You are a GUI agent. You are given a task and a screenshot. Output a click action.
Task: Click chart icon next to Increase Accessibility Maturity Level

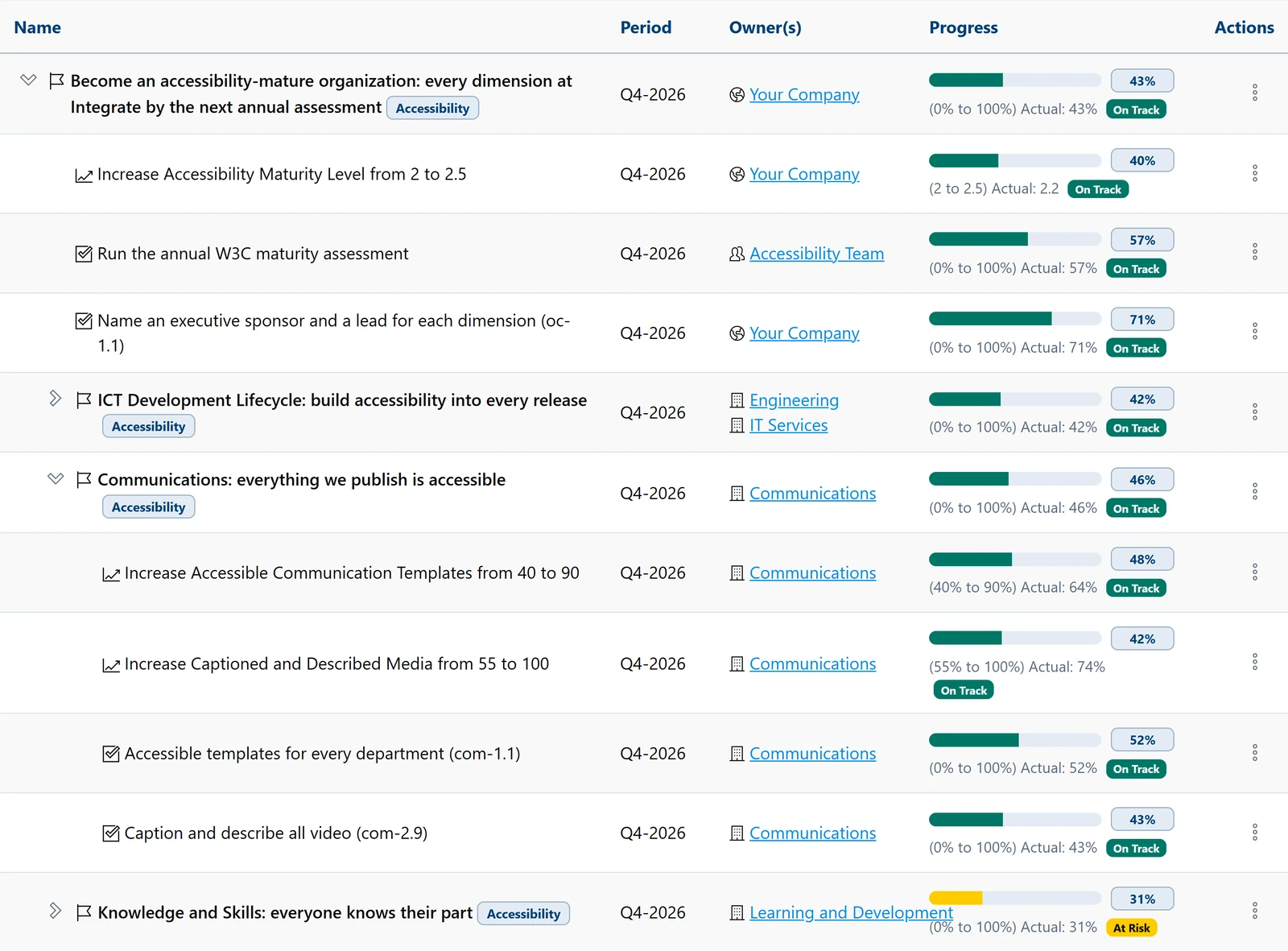click(84, 176)
